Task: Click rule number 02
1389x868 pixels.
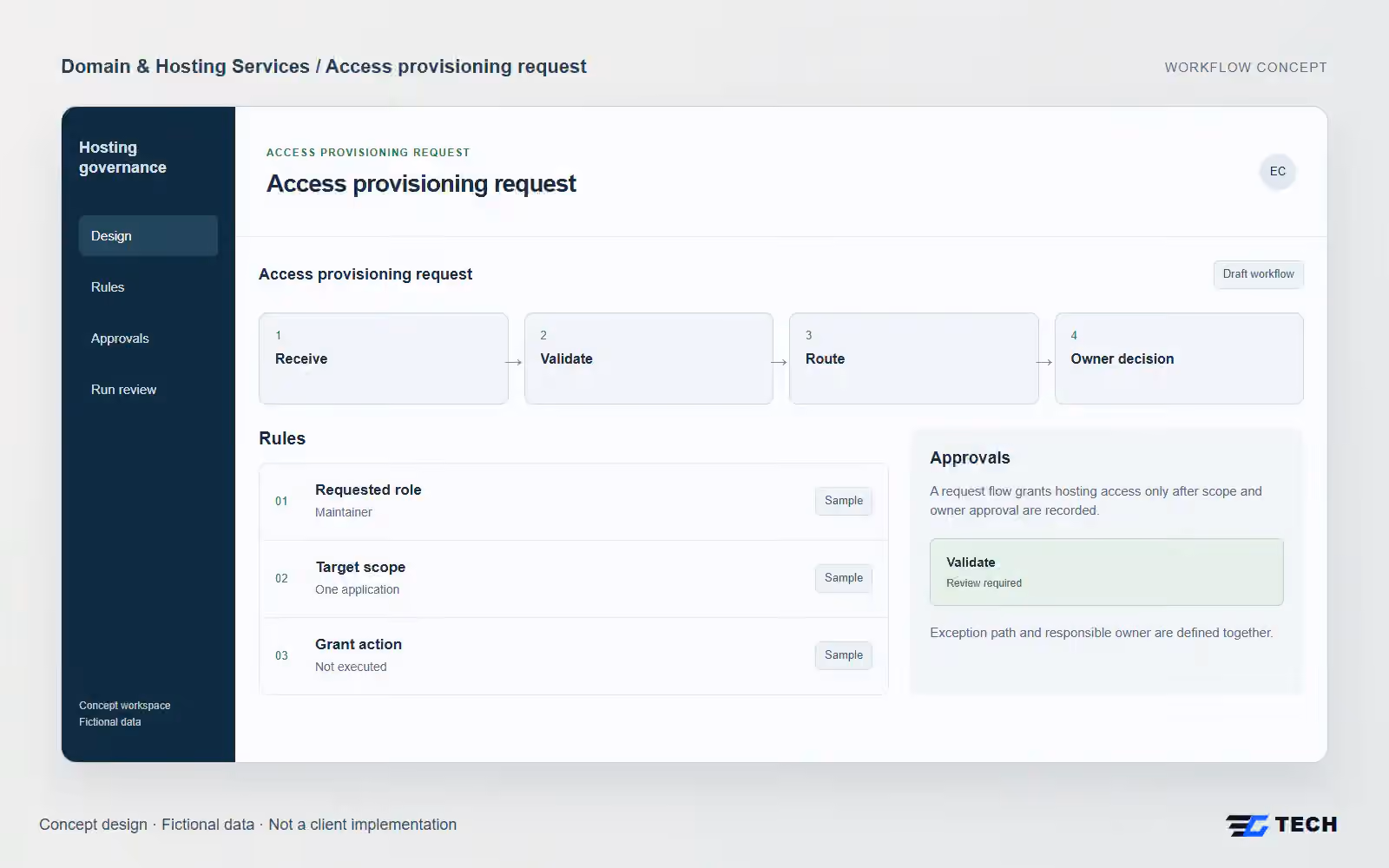Action: tap(281, 578)
